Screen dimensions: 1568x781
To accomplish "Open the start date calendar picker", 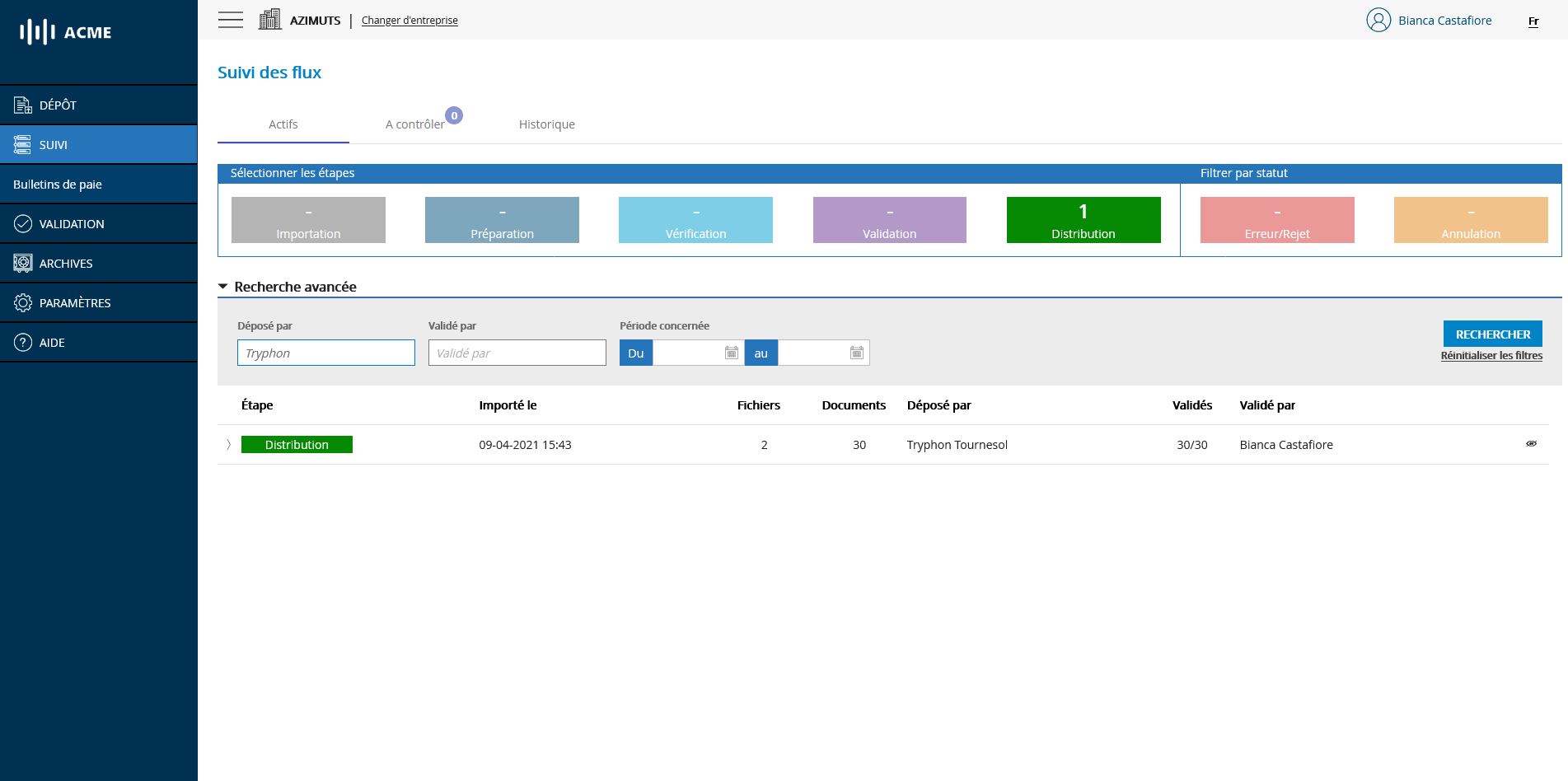I will (x=731, y=353).
